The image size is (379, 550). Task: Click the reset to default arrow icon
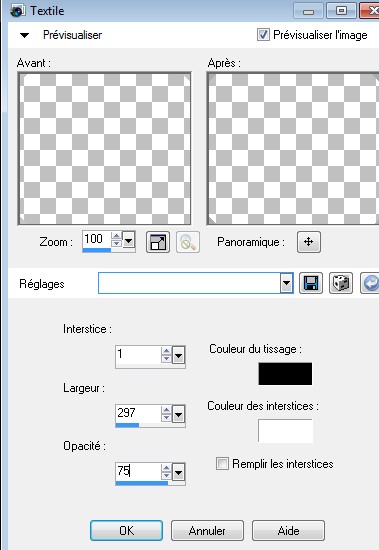pyautogui.click(x=370, y=283)
